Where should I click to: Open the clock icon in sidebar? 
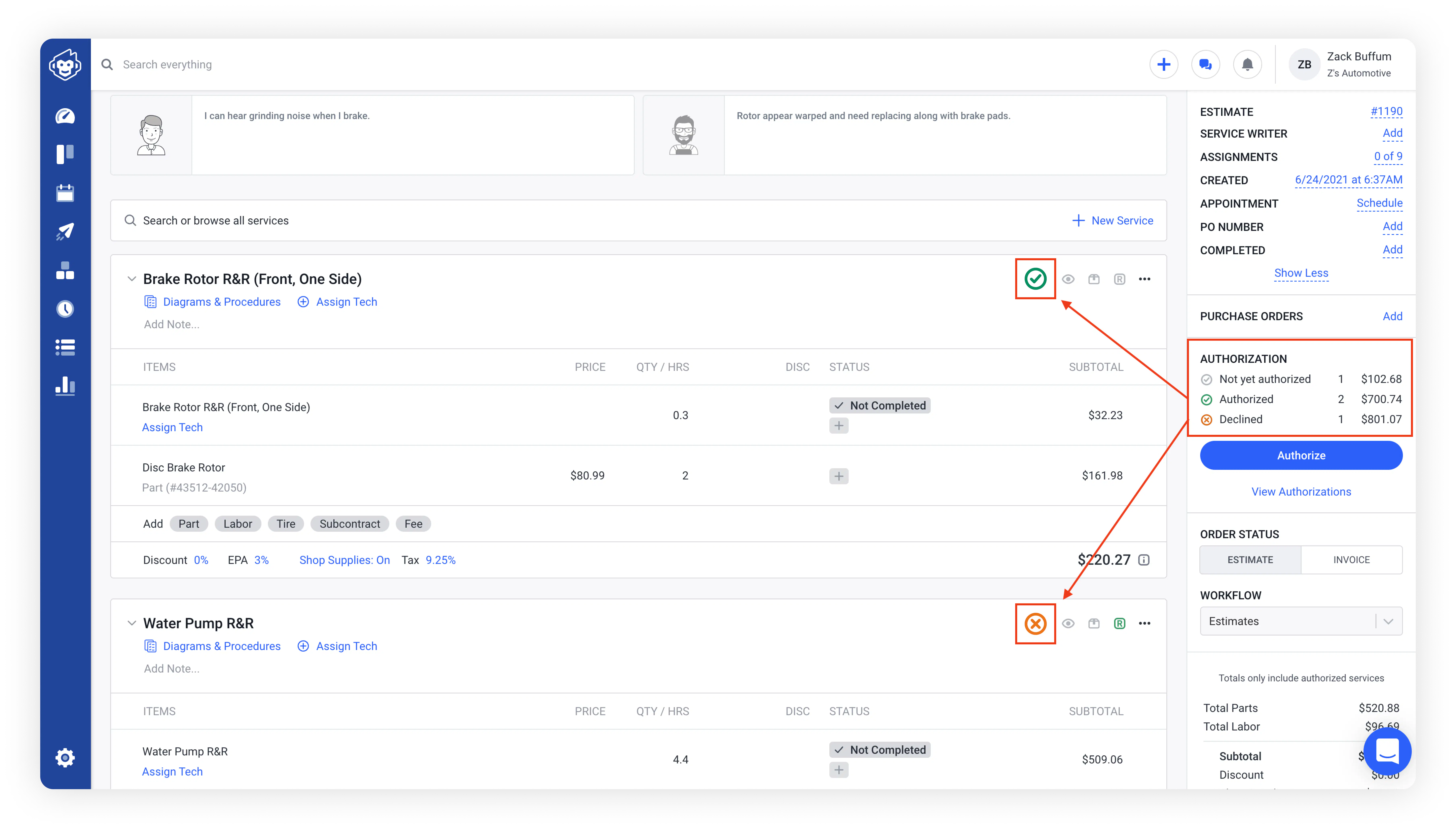pos(65,309)
